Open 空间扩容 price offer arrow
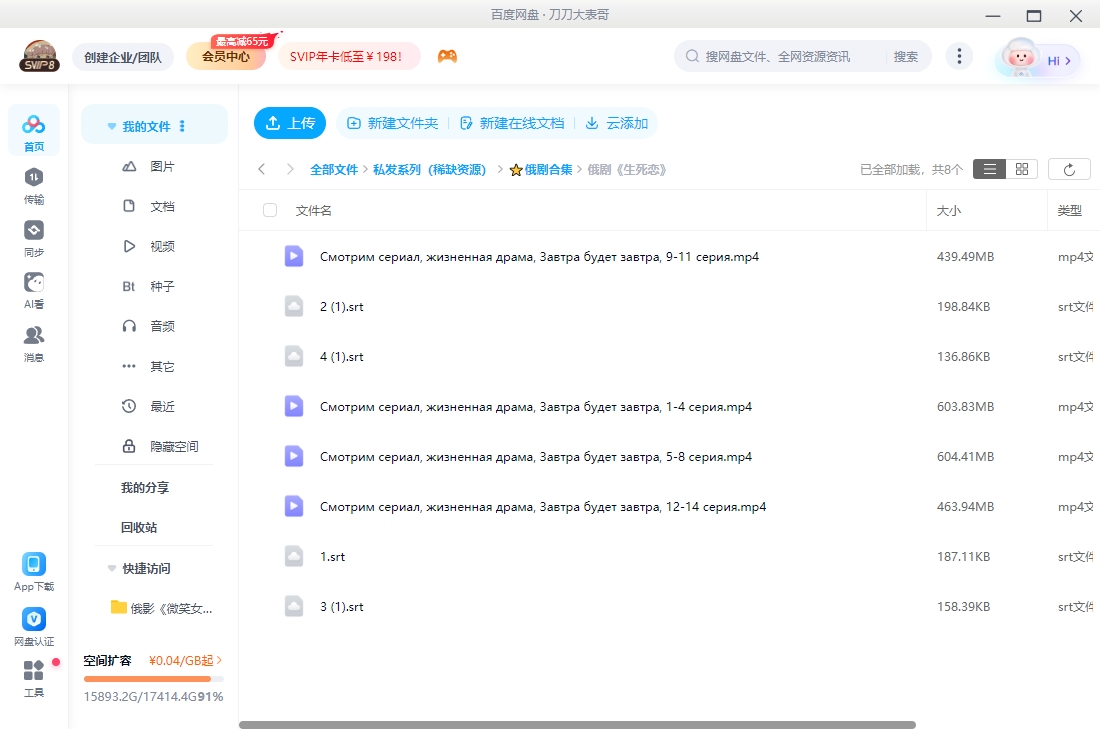 (x=220, y=660)
